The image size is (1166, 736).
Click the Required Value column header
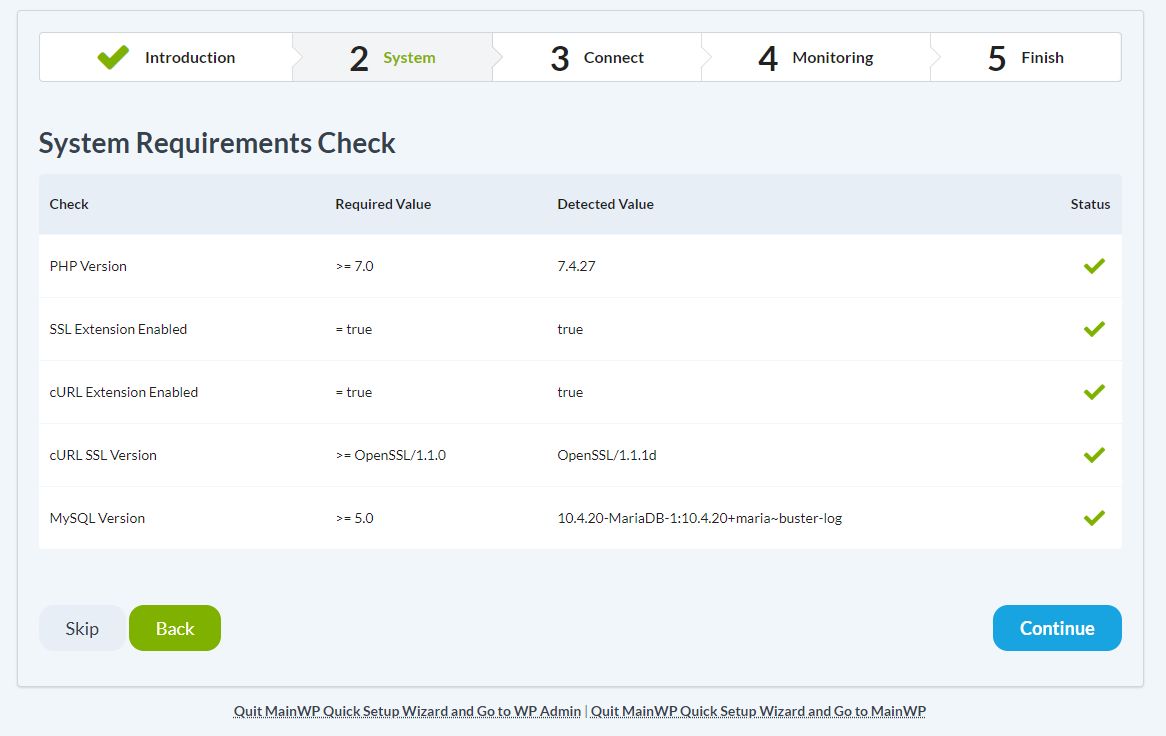tap(383, 204)
